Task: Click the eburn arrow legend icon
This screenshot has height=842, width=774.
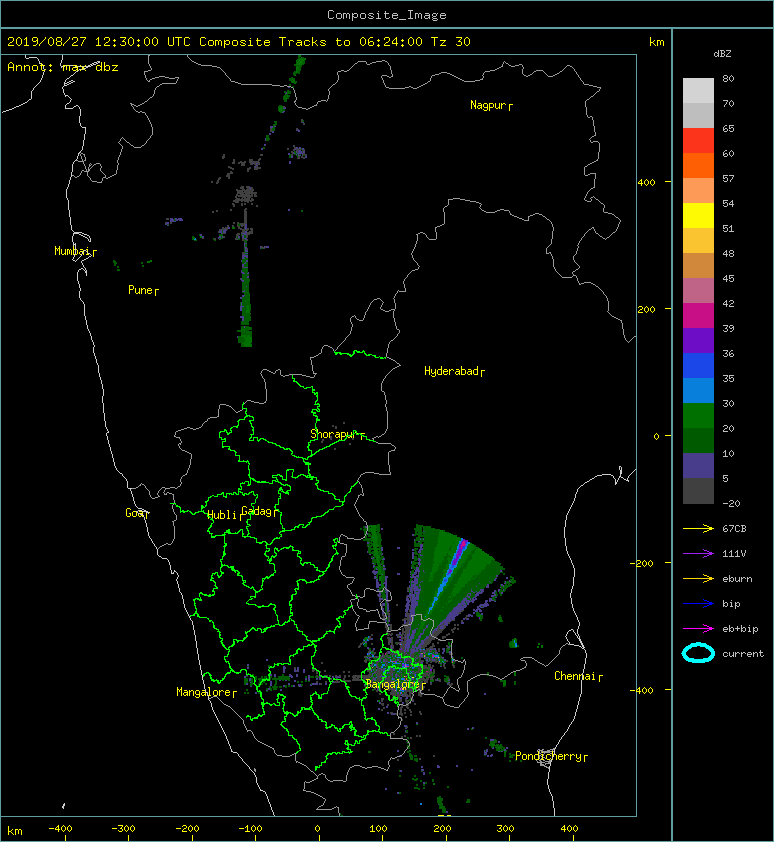Action: point(698,579)
